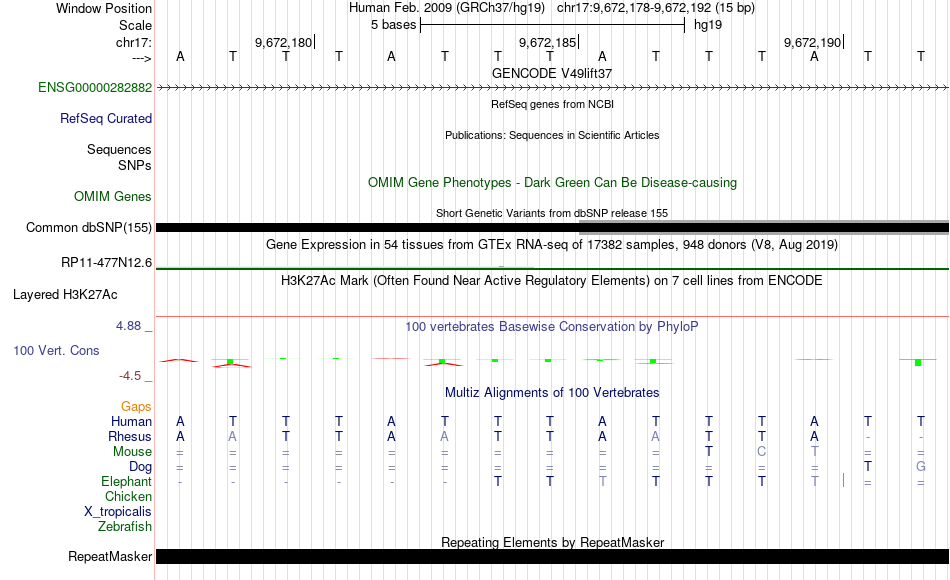950x580 pixels.
Task: Click Multiz Alignments of 100 Vertebrates title
Action: pos(552,393)
